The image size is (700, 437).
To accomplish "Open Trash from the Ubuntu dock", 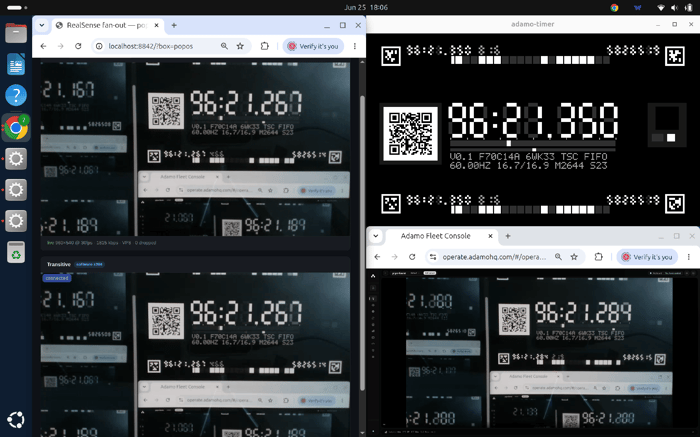I will click(16, 252).
